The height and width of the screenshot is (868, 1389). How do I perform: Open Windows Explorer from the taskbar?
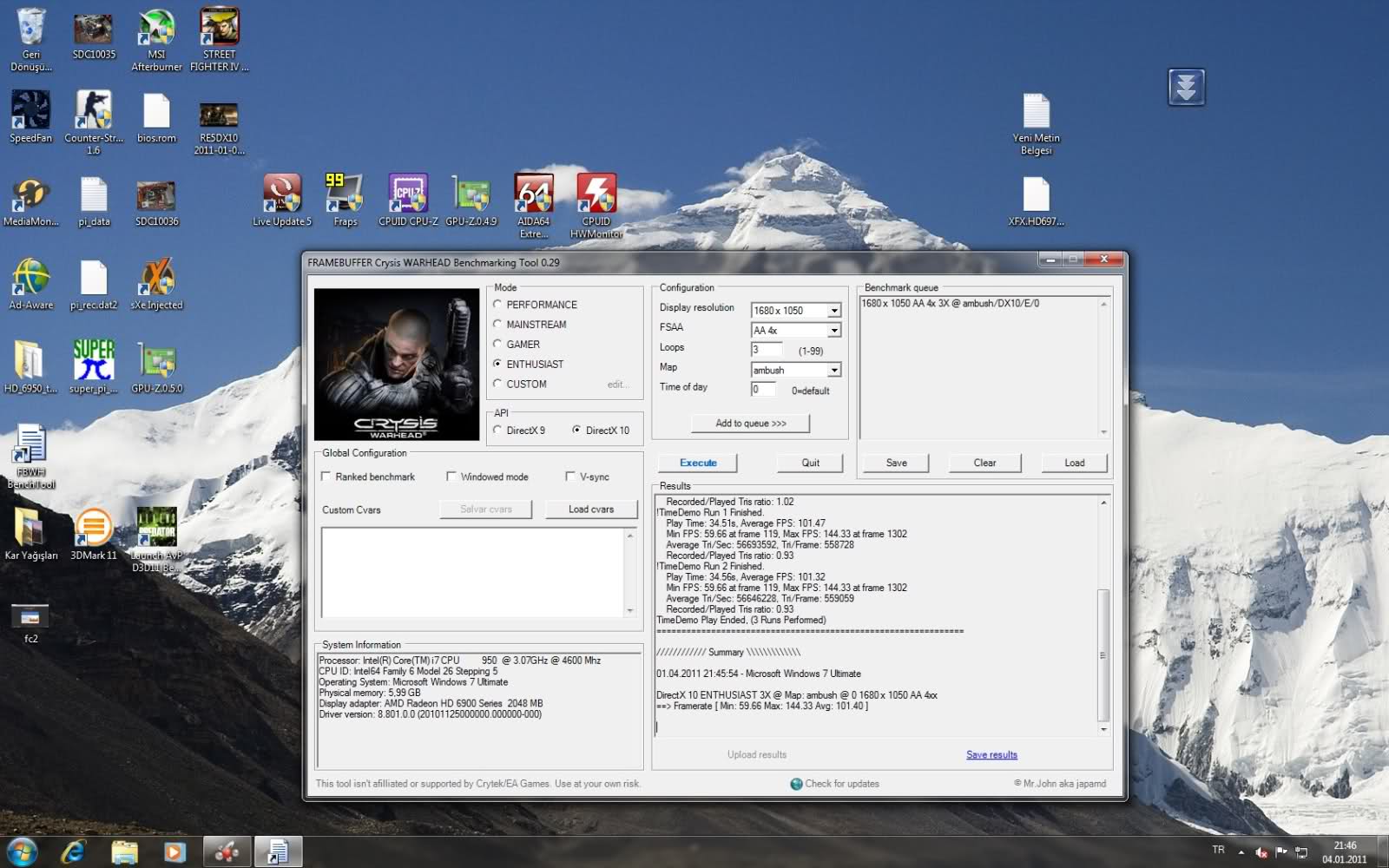124,852
